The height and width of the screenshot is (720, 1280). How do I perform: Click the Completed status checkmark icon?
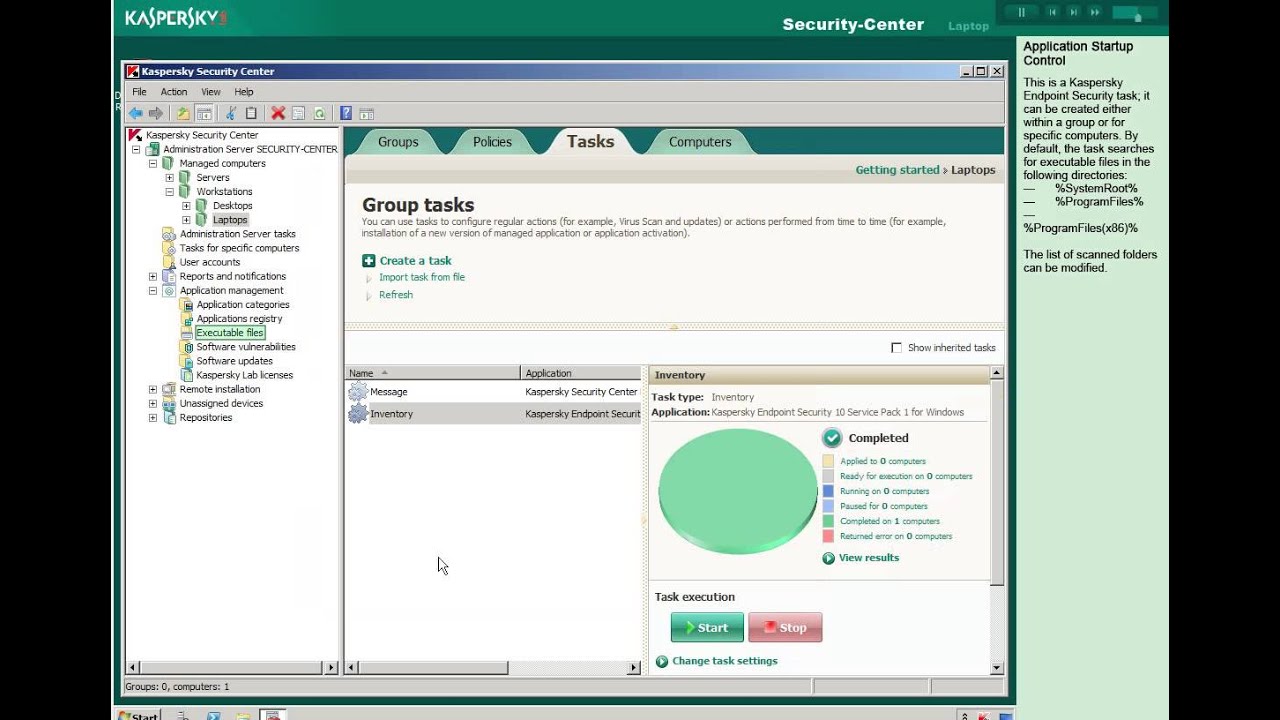pos(832,438)
